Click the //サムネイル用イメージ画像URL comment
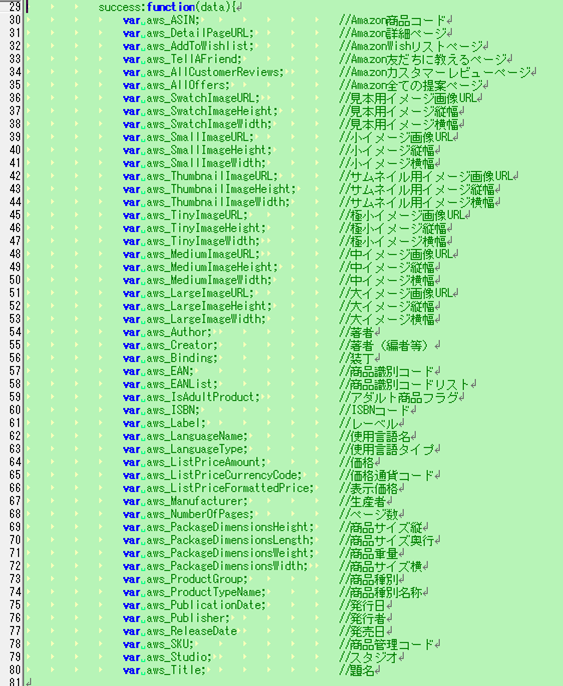This screenshot has width=563, height=686. click(x=426, y=176)
